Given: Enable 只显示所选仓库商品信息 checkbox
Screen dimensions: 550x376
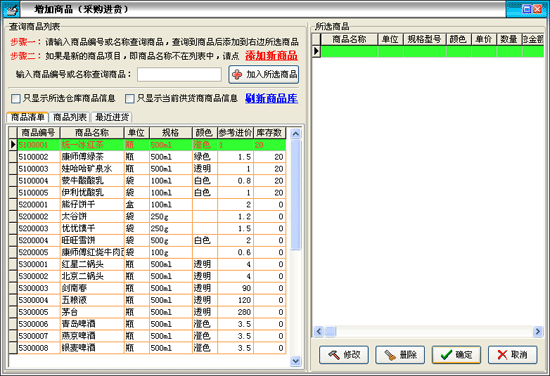Looking at the screenshot, I should coord(16,99).
